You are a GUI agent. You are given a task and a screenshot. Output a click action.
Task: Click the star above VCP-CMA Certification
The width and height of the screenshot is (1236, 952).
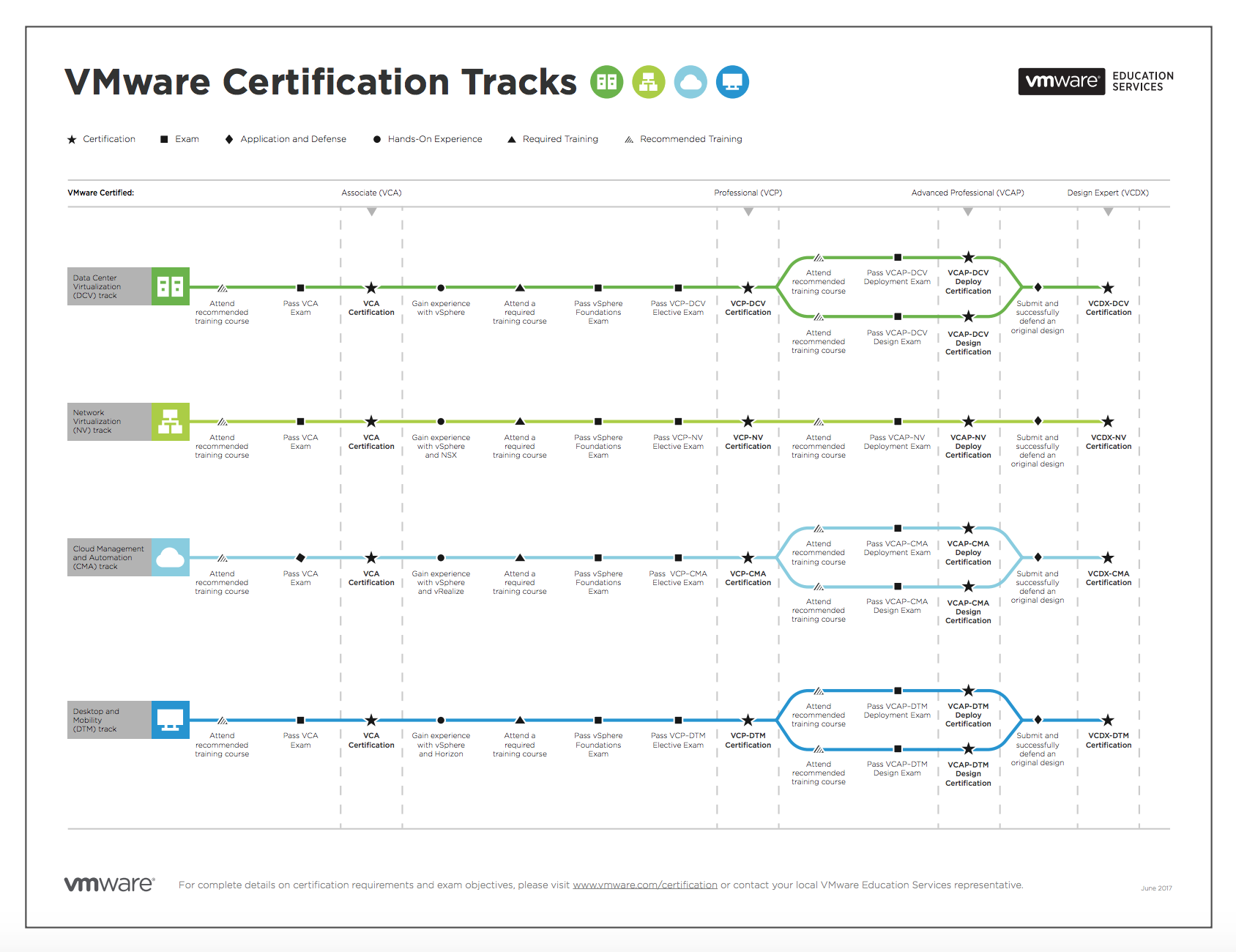[748, 558]
